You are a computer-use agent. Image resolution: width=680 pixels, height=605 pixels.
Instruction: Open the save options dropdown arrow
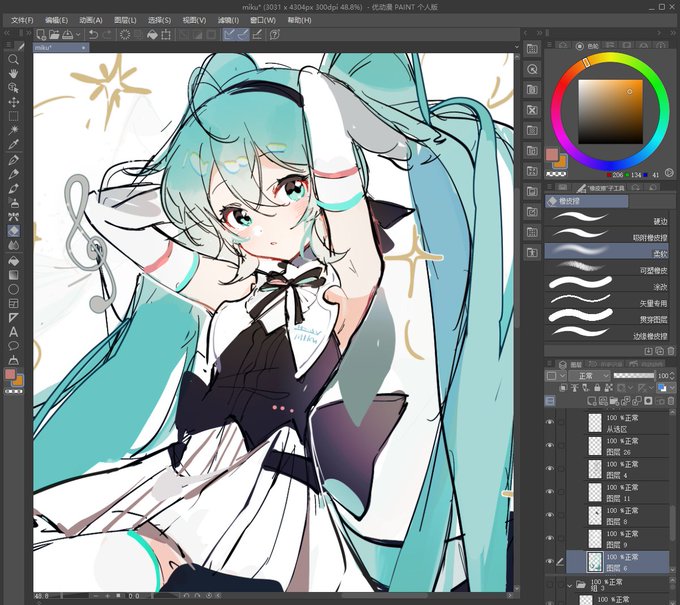[x=78, y=35]
